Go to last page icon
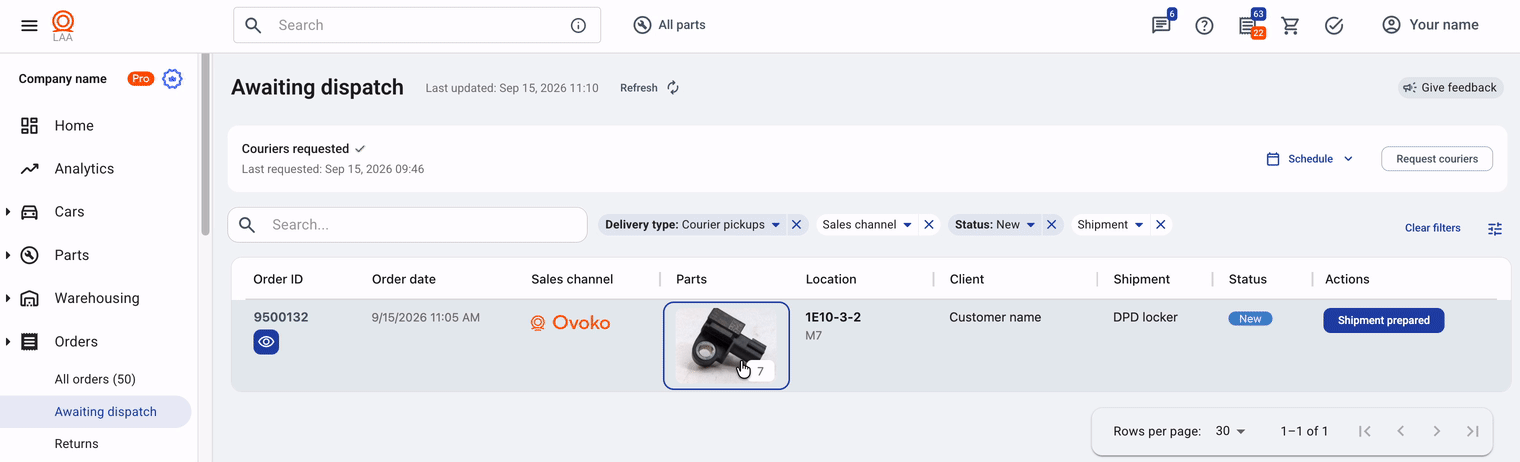 (x=1472, y=431)
